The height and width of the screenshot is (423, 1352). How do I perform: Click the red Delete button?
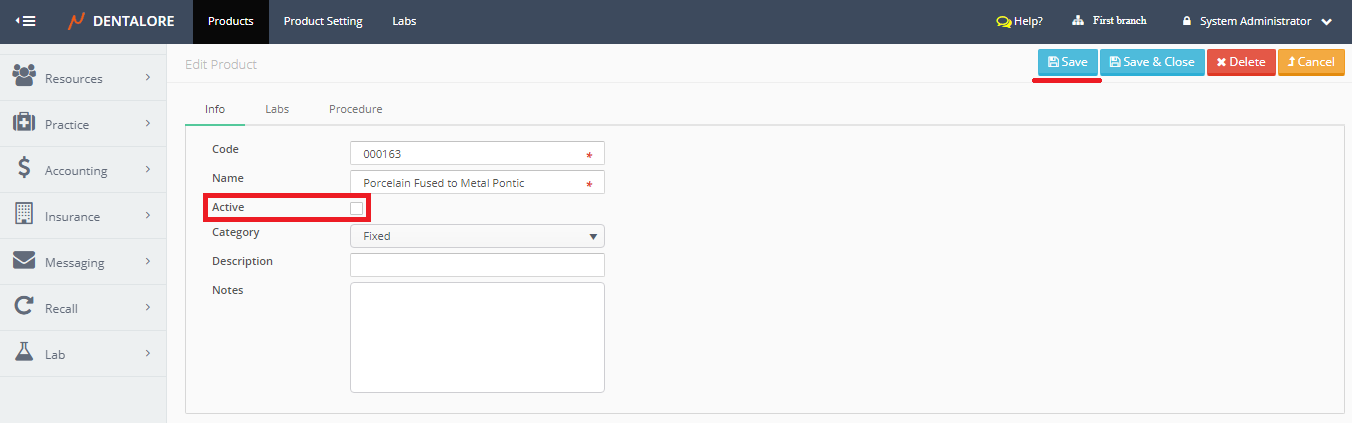coord(1240,62)
